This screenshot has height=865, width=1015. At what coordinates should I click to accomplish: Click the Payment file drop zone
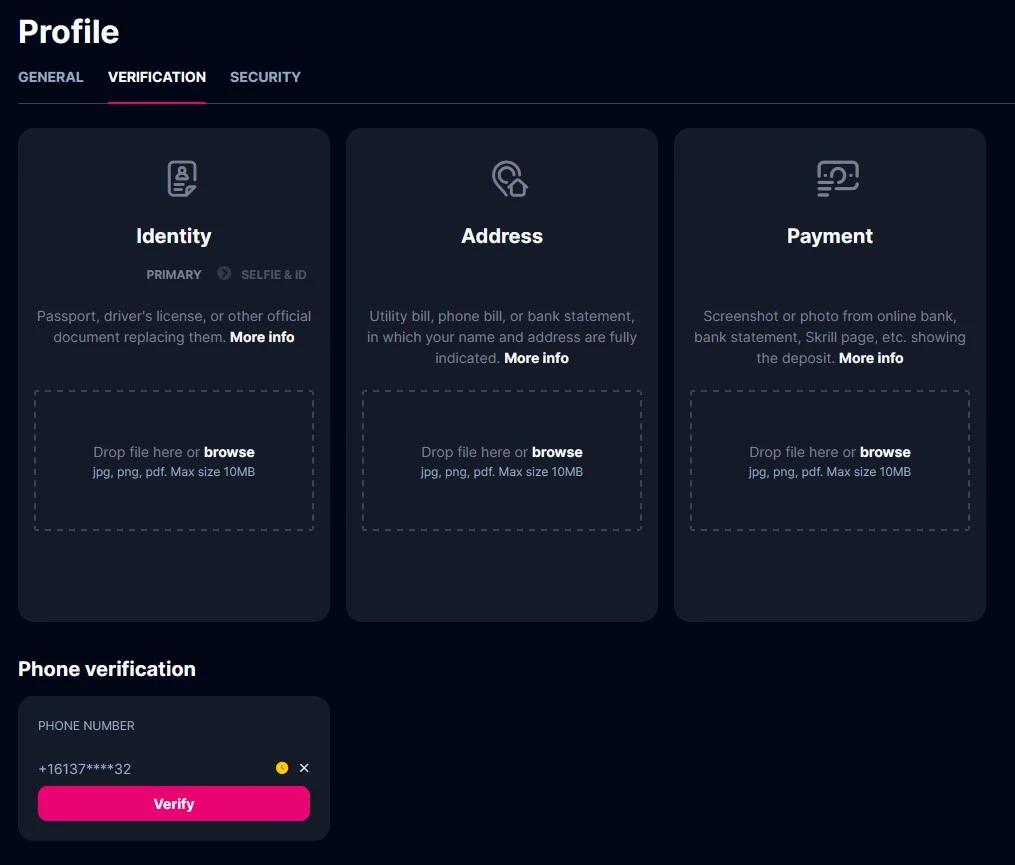coord(830,460)
